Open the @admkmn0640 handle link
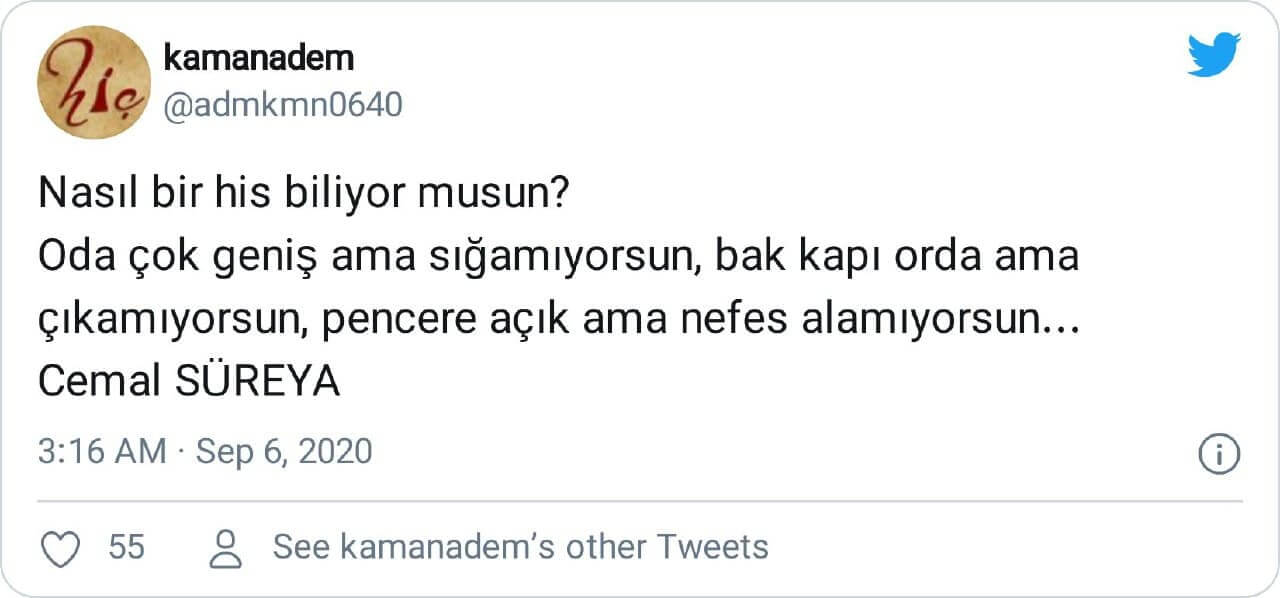This screenshot has width=1280, height=598. tap(282, 104)
